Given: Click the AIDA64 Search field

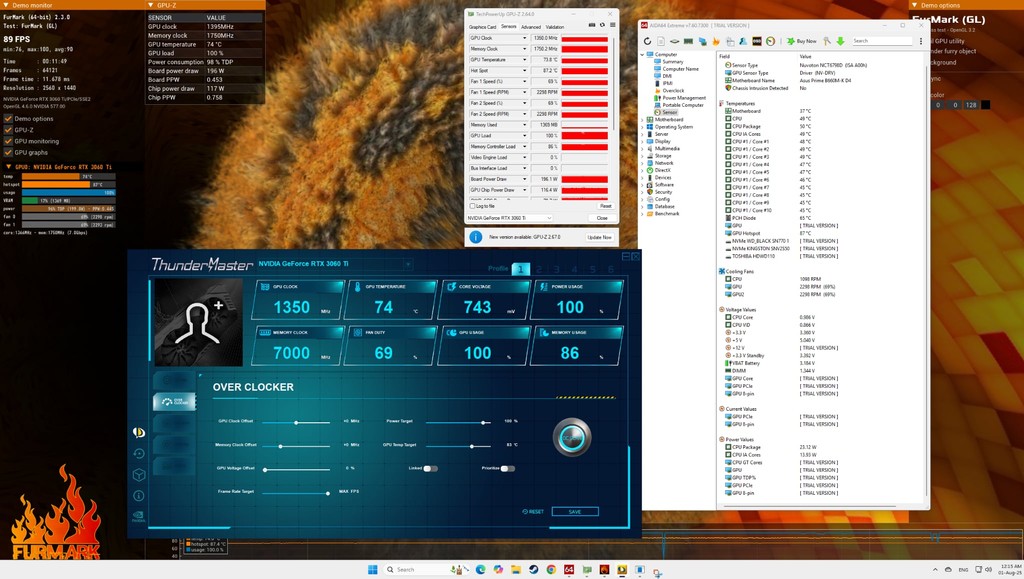Looking at the screenshot, I should click(882, 41).
